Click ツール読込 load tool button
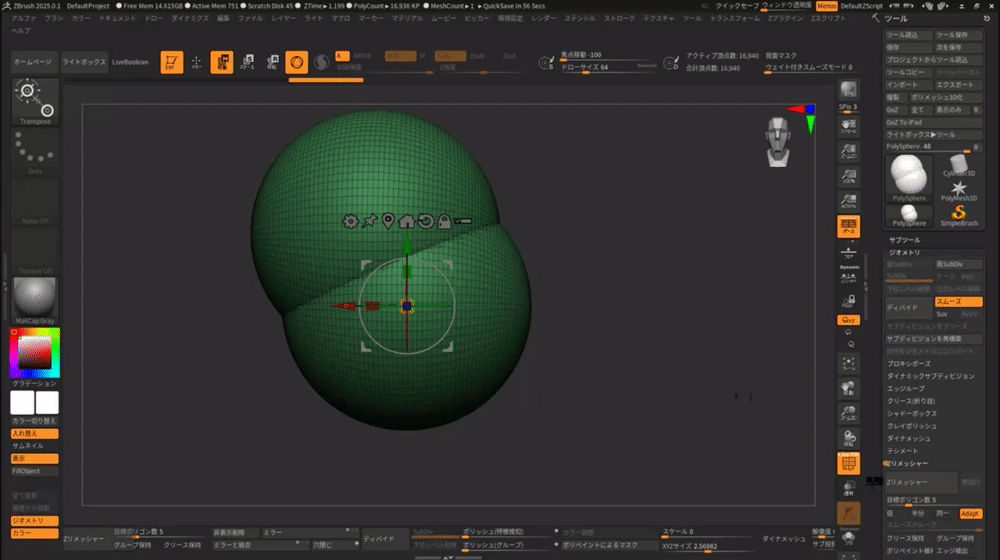1000x560 pixels. point(908,35)
